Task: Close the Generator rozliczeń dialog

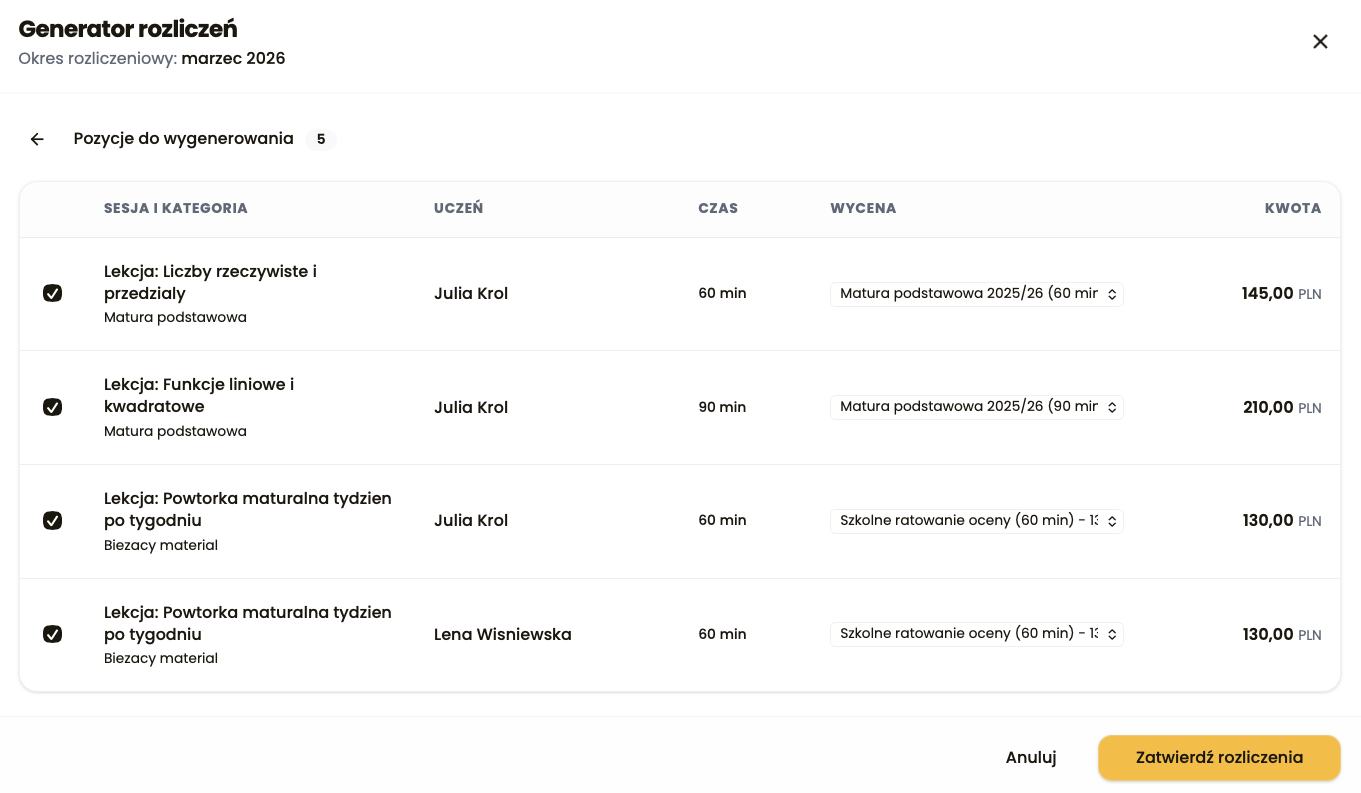Action: click(1320, 42)
